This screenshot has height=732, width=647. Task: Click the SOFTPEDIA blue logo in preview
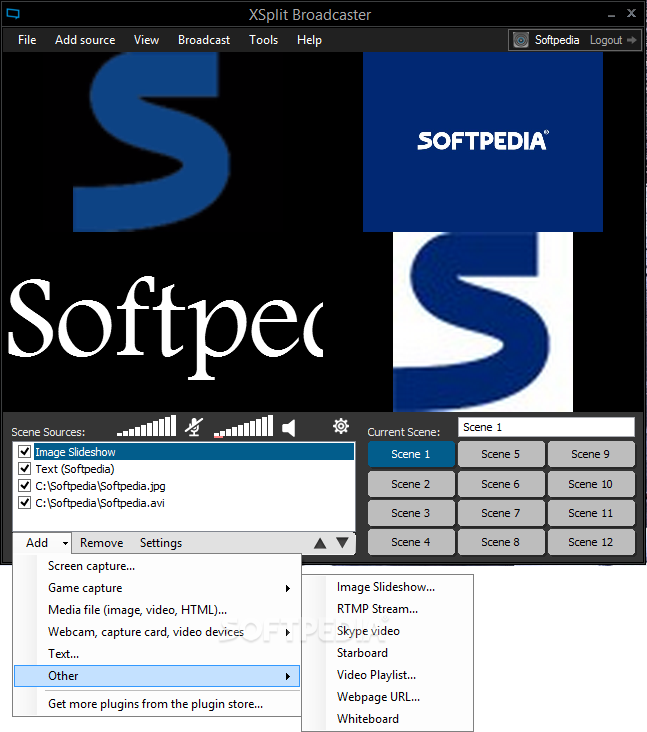click(483, 142)
